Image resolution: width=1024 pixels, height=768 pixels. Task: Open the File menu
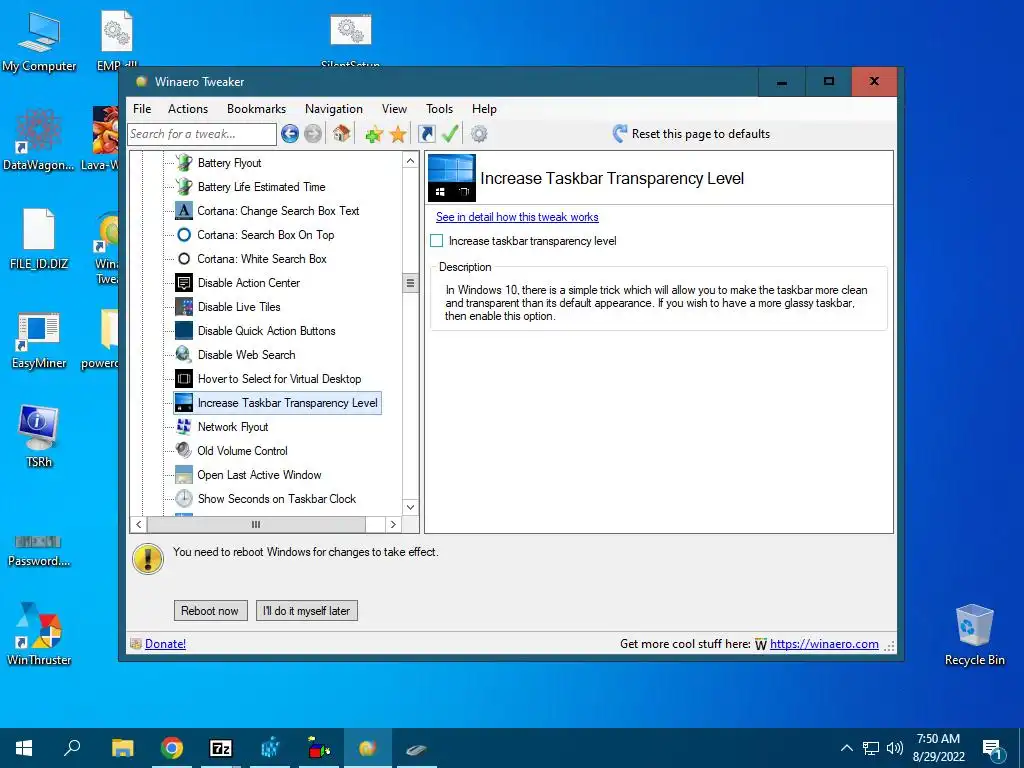(142, 109)
